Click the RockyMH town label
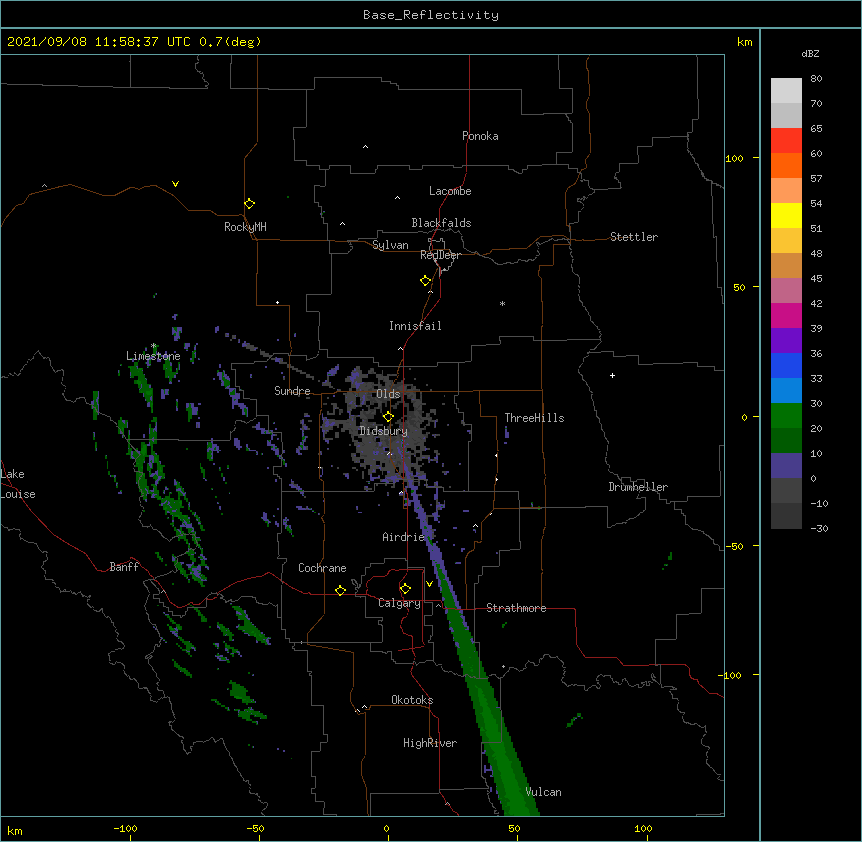The width and height of the screenshot is (862, 842). tap(245, 227)
